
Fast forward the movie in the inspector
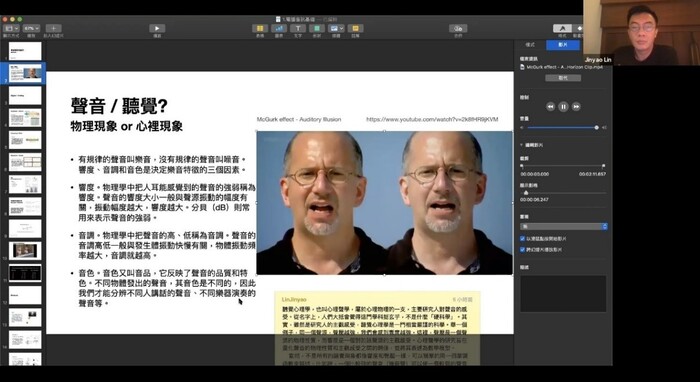click(576, 107)
